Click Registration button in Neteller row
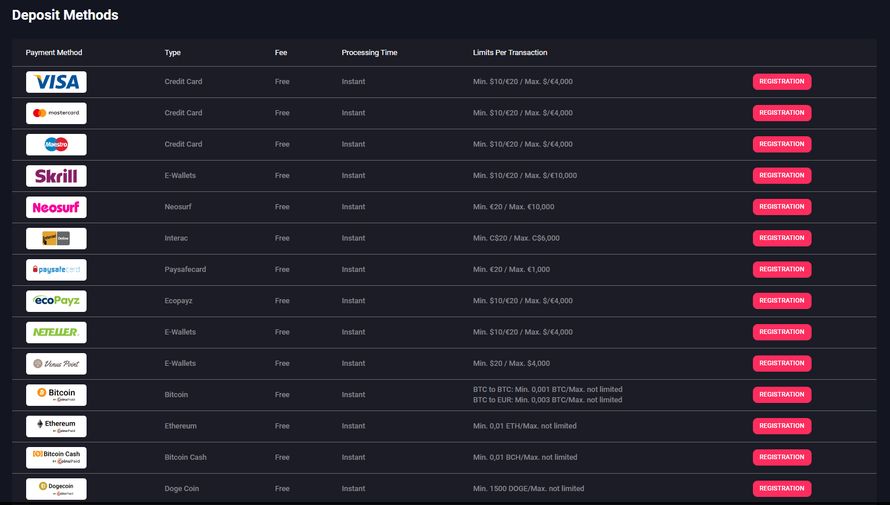The height and width of the screenshot is (505, 890). coord(782,332)
